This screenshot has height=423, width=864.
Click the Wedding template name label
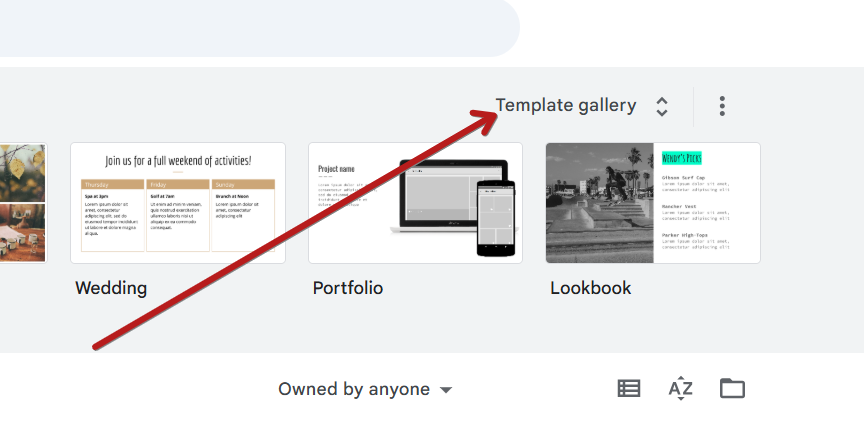tap(111, 288)
